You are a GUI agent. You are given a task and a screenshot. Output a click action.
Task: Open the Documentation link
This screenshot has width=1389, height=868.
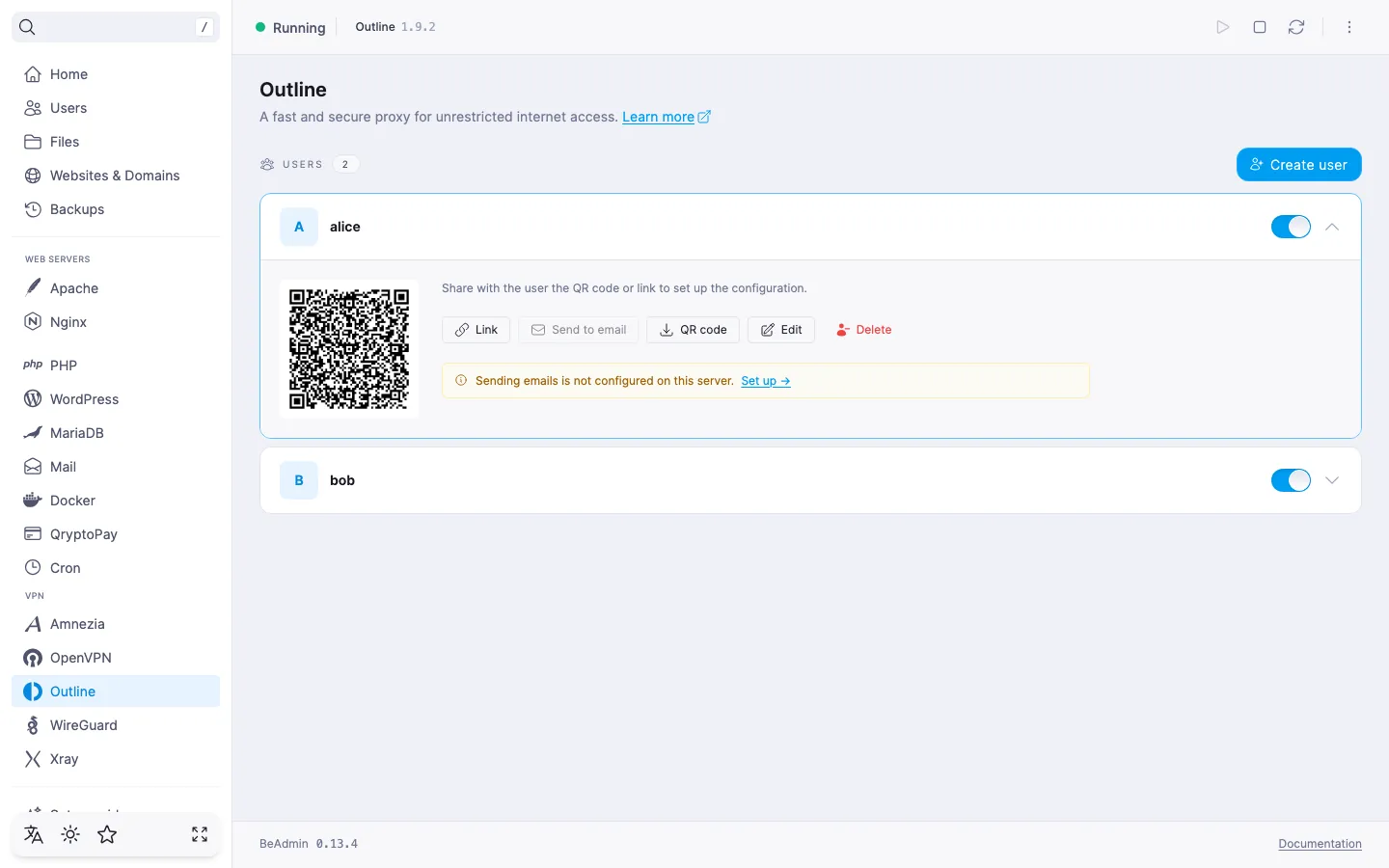pos(1320,844)
